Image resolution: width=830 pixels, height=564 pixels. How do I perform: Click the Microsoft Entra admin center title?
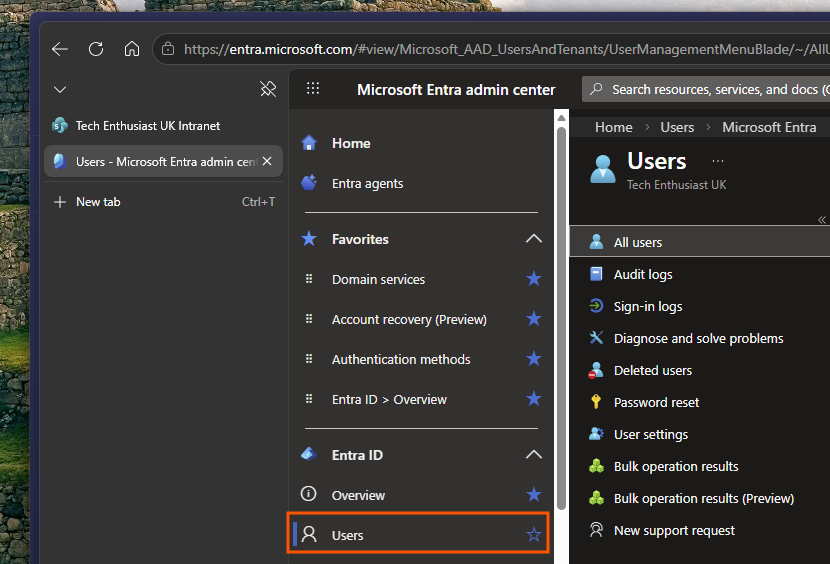tap(456, 89)
